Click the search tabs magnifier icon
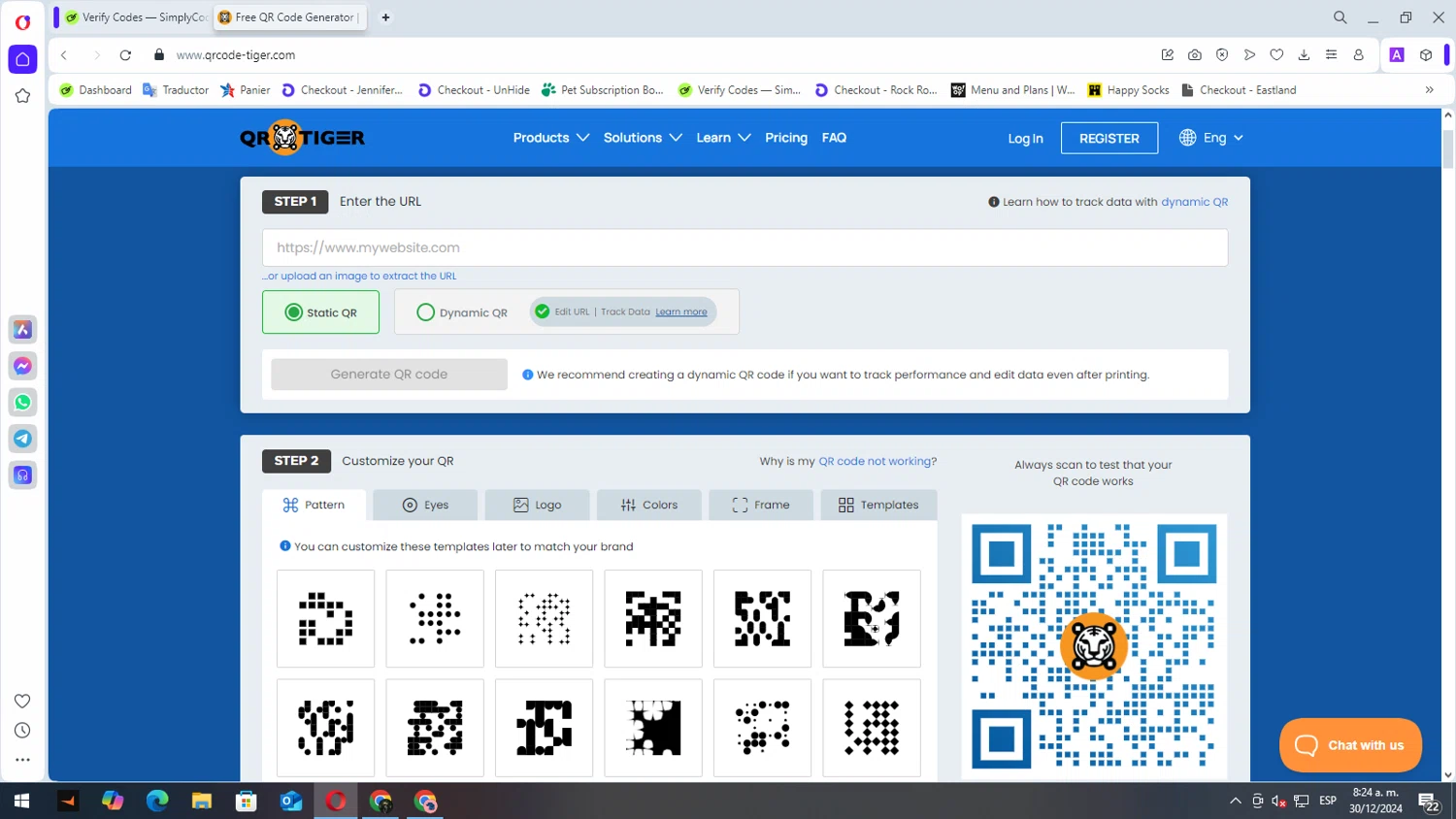Viewport: 1456px width, 819px height. 1340,17
